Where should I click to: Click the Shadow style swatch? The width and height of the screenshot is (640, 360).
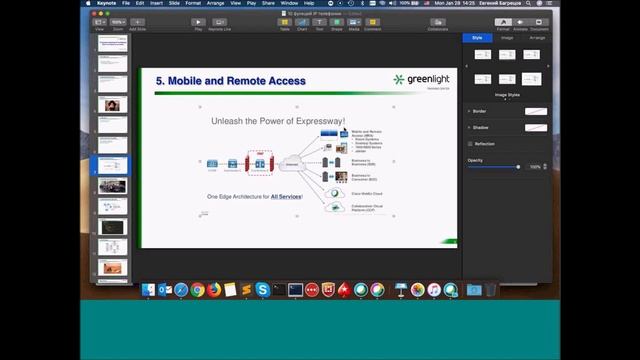tap(536, 127)
